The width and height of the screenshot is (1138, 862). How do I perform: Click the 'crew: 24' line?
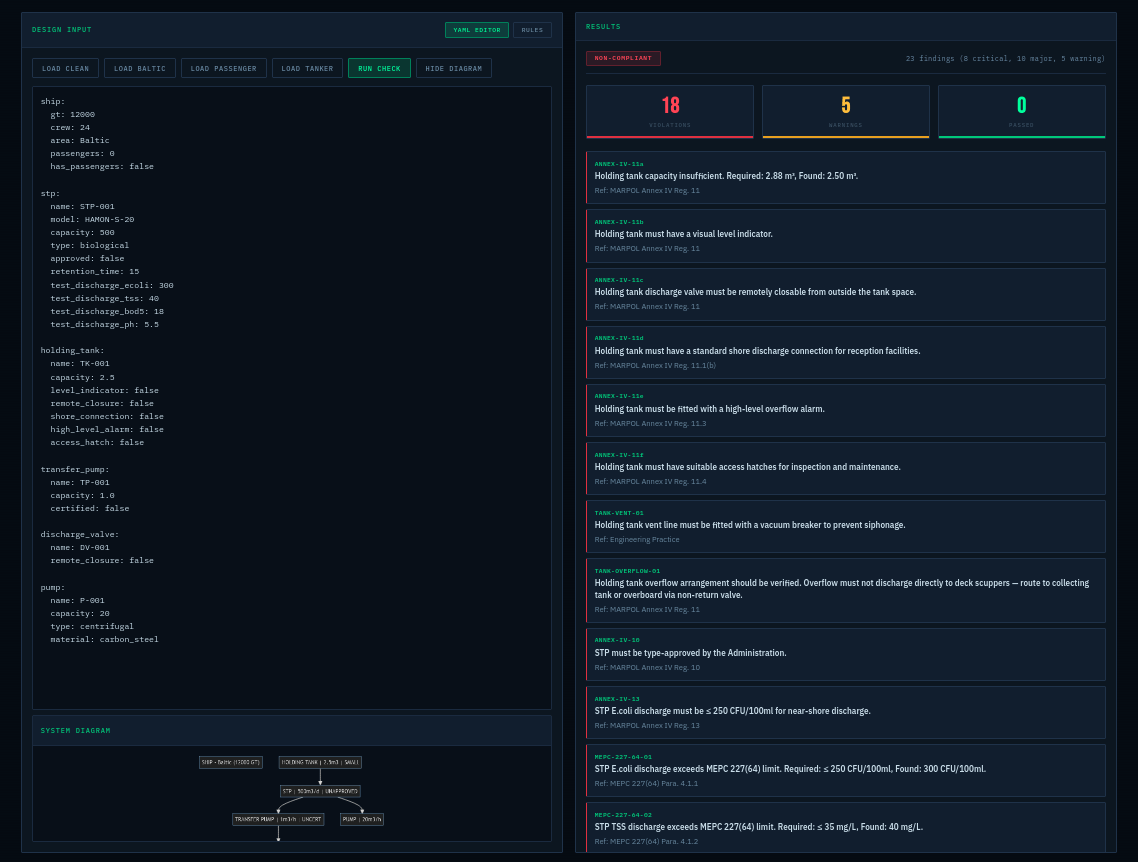[x=70, y=128]
